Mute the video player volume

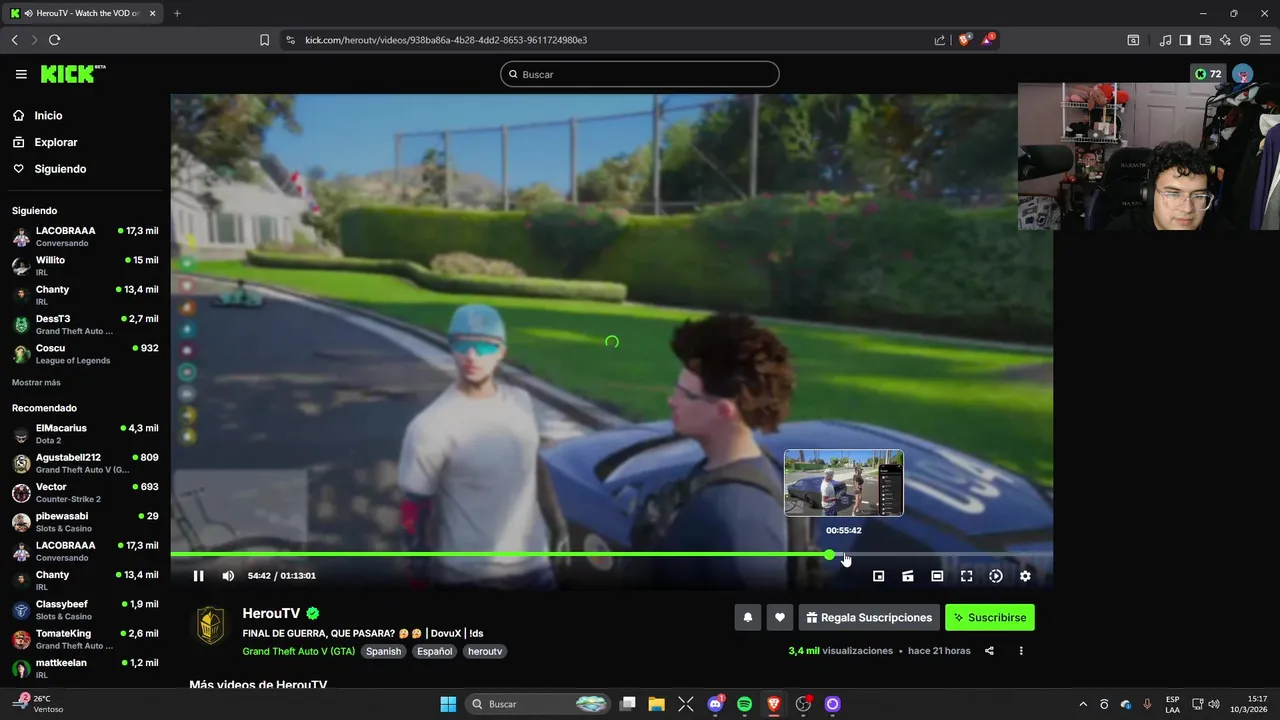tap(228, 576)
